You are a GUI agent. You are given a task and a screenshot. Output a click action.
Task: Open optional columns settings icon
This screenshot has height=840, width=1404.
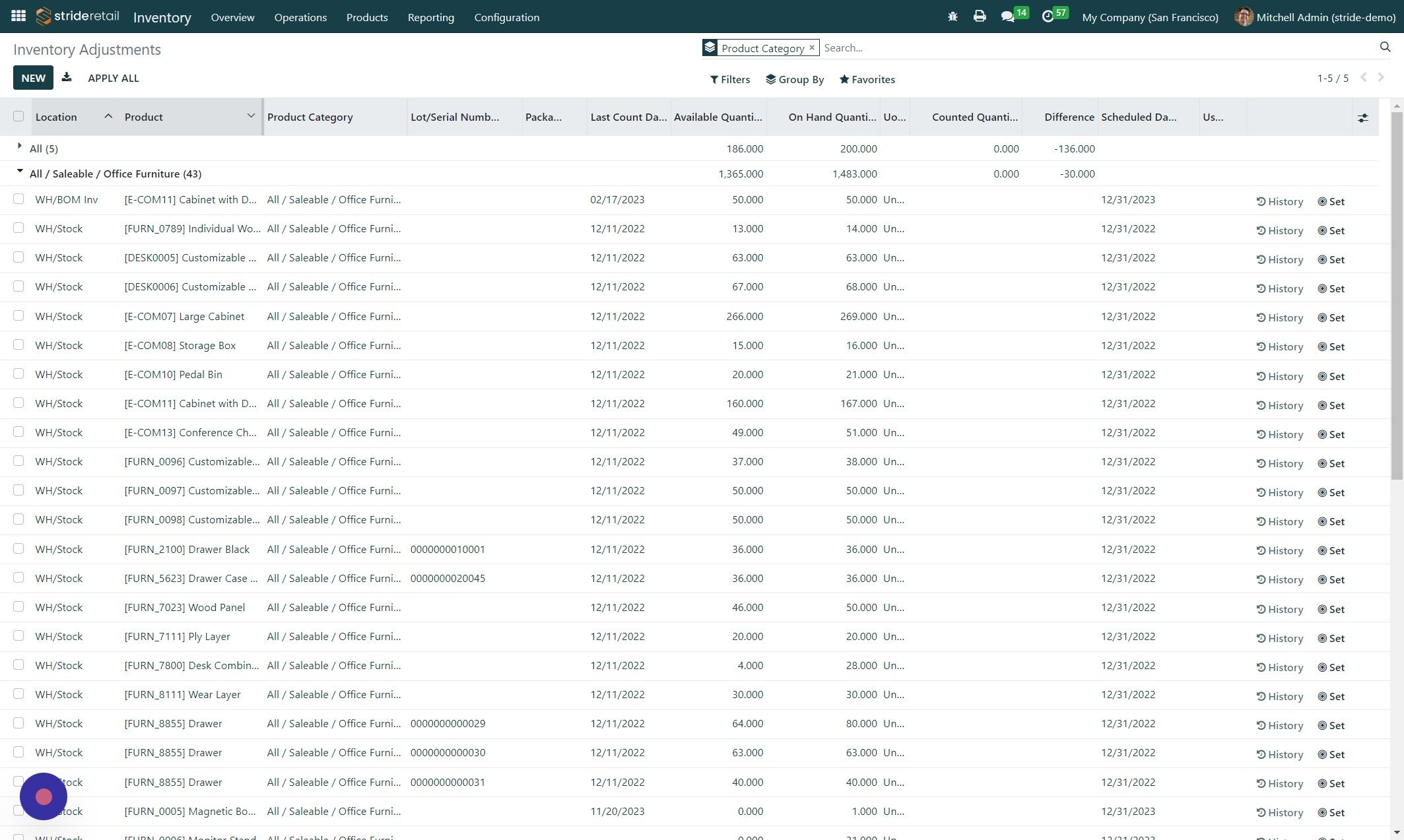tap(1362, 117)
